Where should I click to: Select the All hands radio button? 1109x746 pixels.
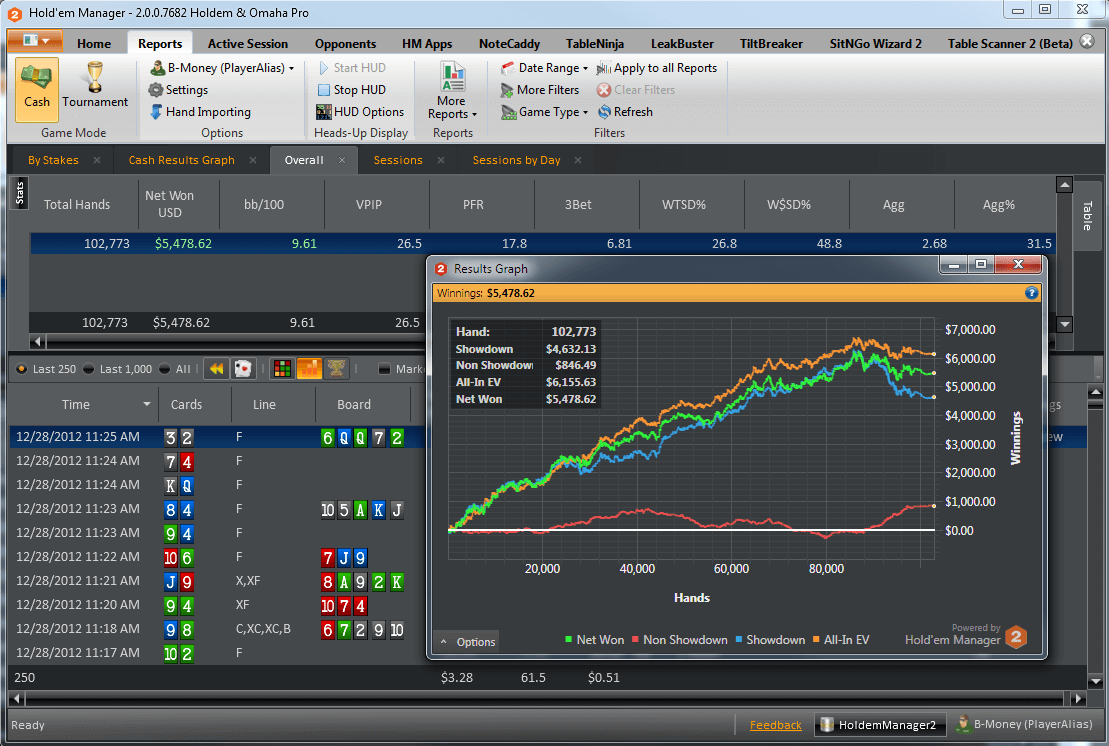165,369
